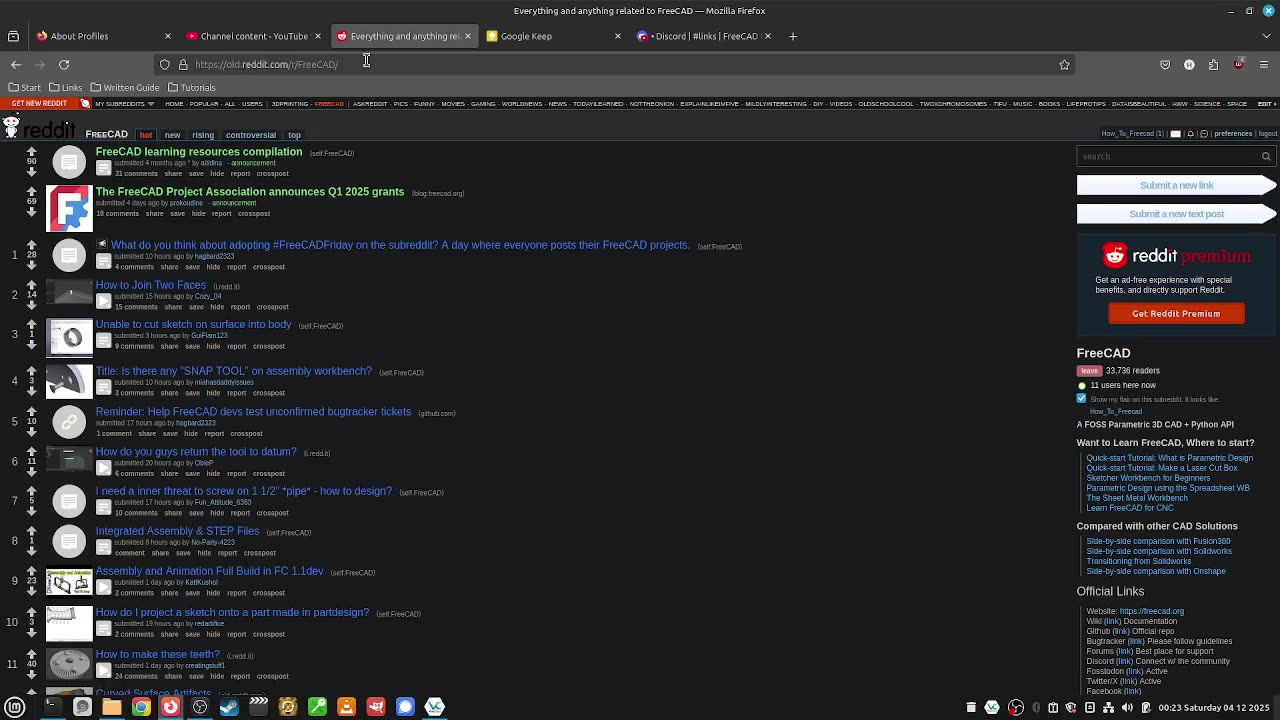1280x720 pixels.
Task: Open the Linux Mint start menu icon
Action: click(15, 707)
